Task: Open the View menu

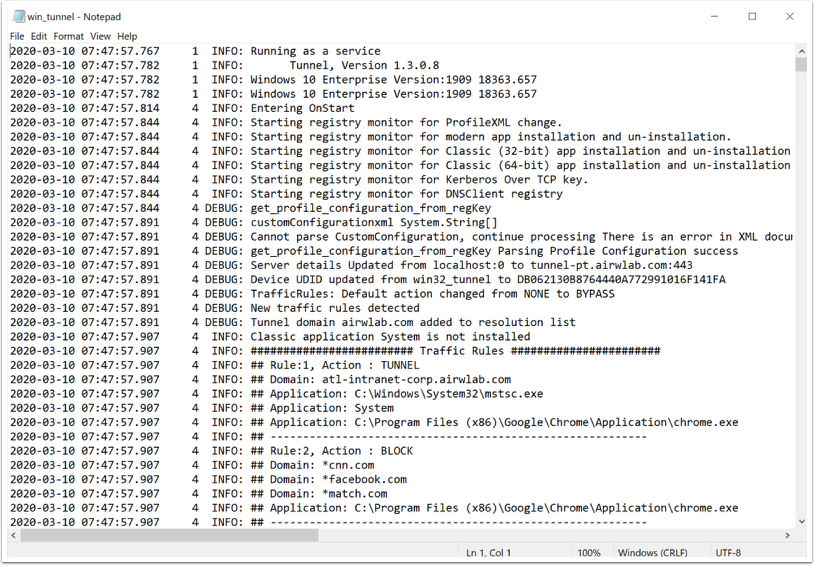Action: point(100,36)
